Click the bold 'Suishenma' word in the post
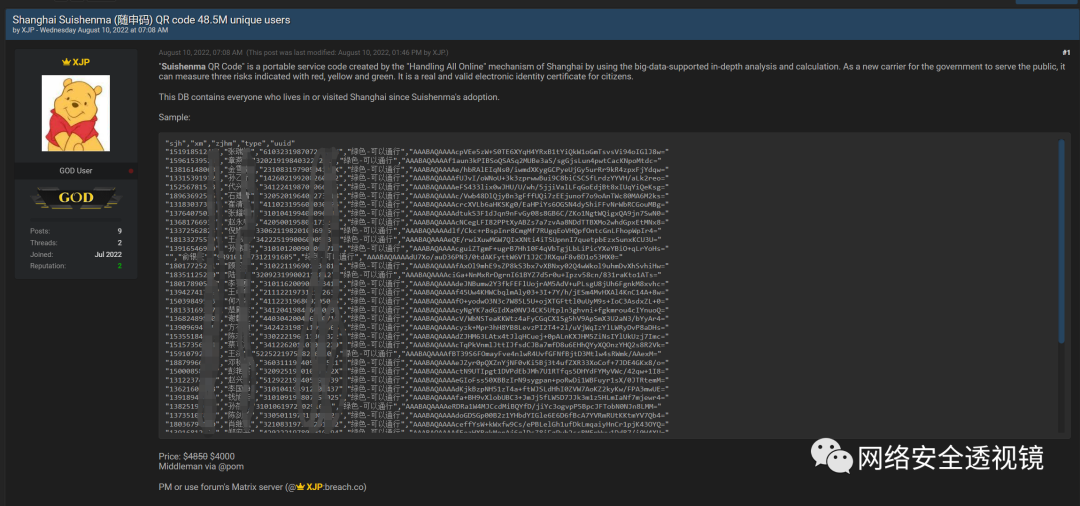This screenshot has height=506, width=1080. (x=183, y=67)
